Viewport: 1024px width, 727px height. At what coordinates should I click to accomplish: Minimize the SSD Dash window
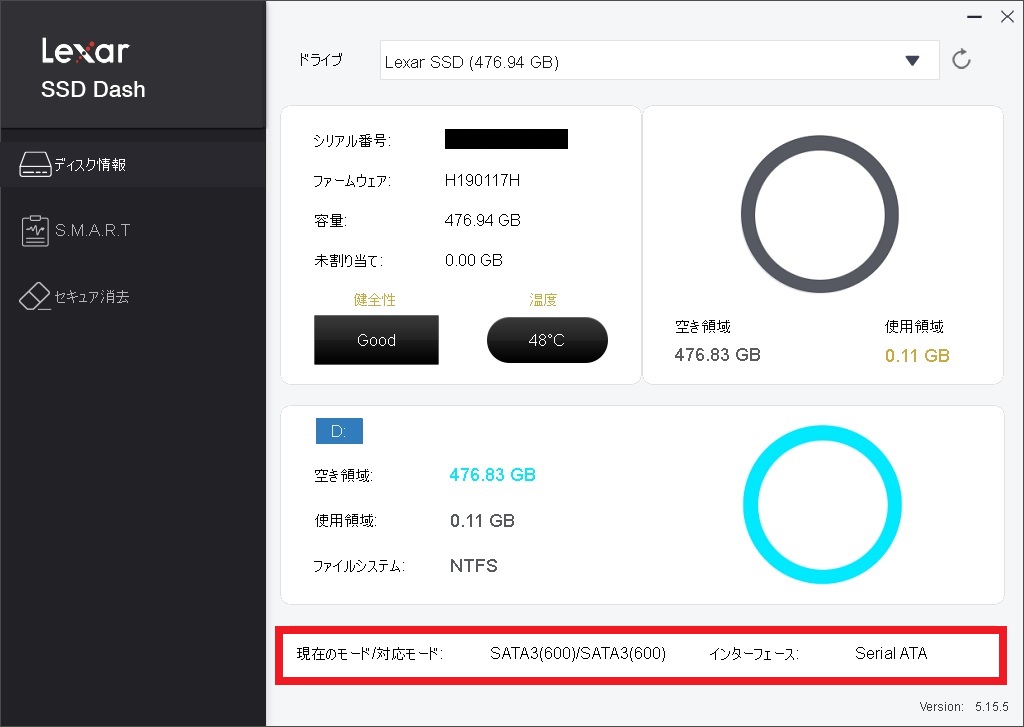click(x=974, y=17)
